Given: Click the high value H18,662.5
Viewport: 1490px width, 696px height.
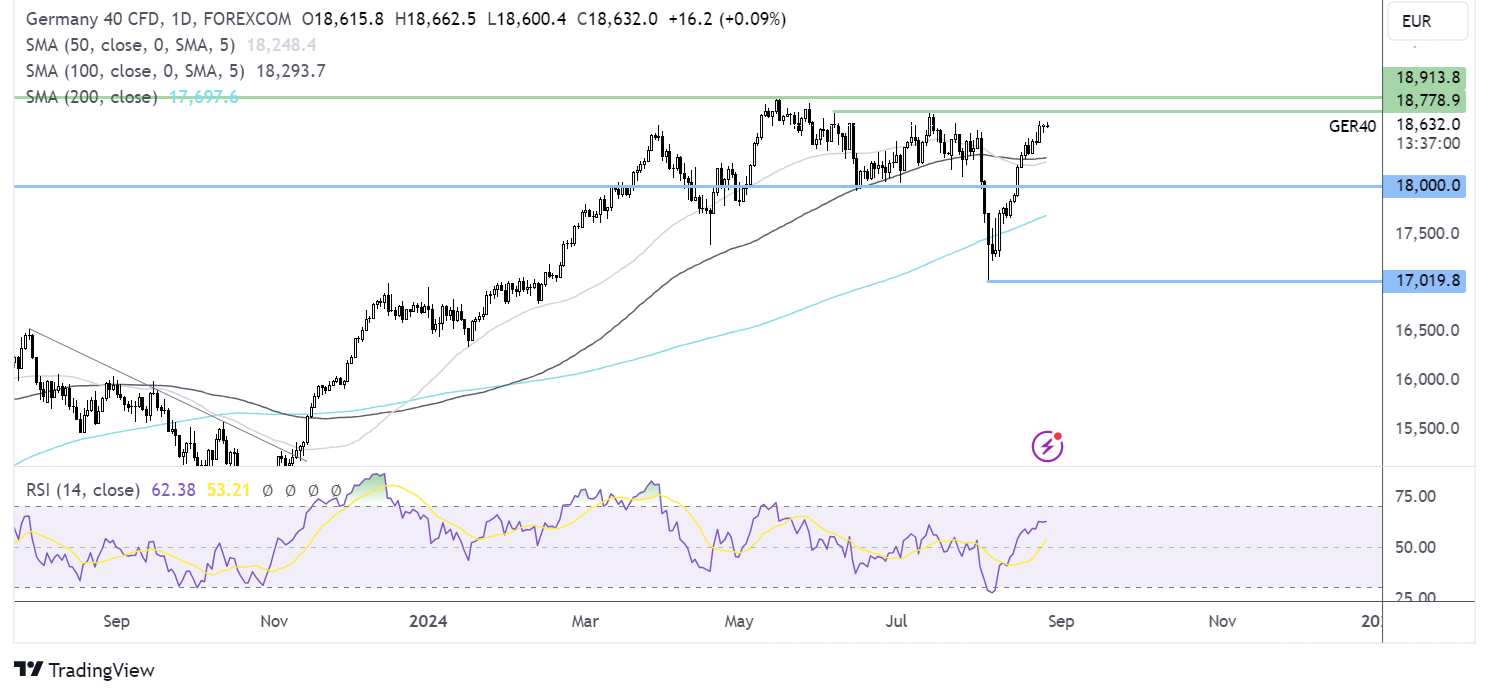Looking at the screenshot, I should click(437, 20).
